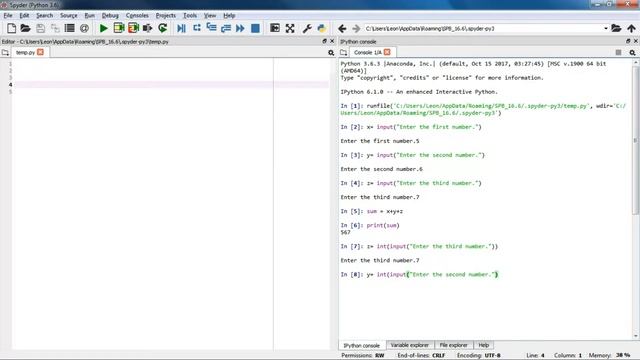640x360 pixels.
Task: Click line 4 in the editor
Action: 171,84
